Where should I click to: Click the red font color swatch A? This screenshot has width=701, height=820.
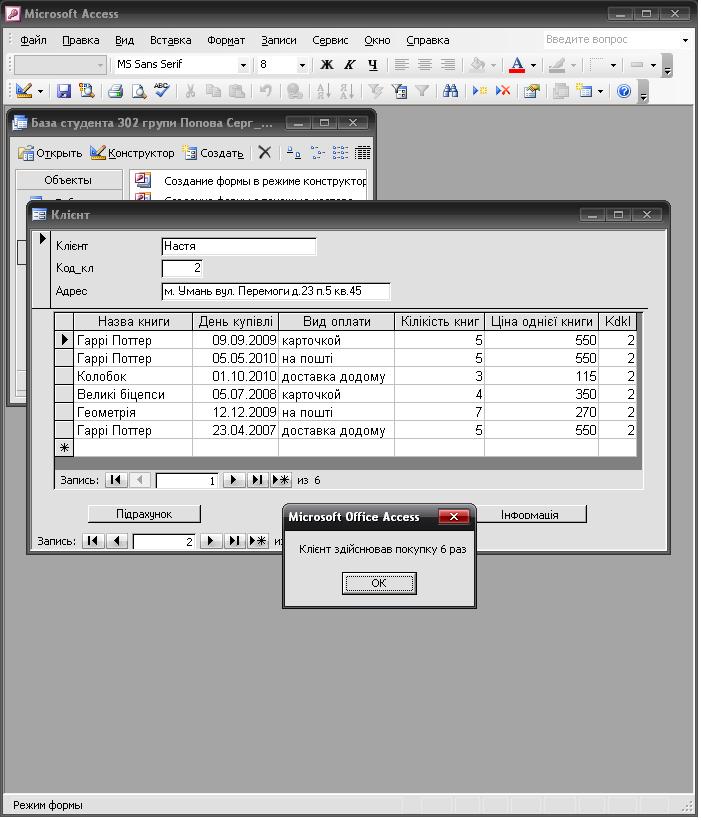[x=517, y=64]
